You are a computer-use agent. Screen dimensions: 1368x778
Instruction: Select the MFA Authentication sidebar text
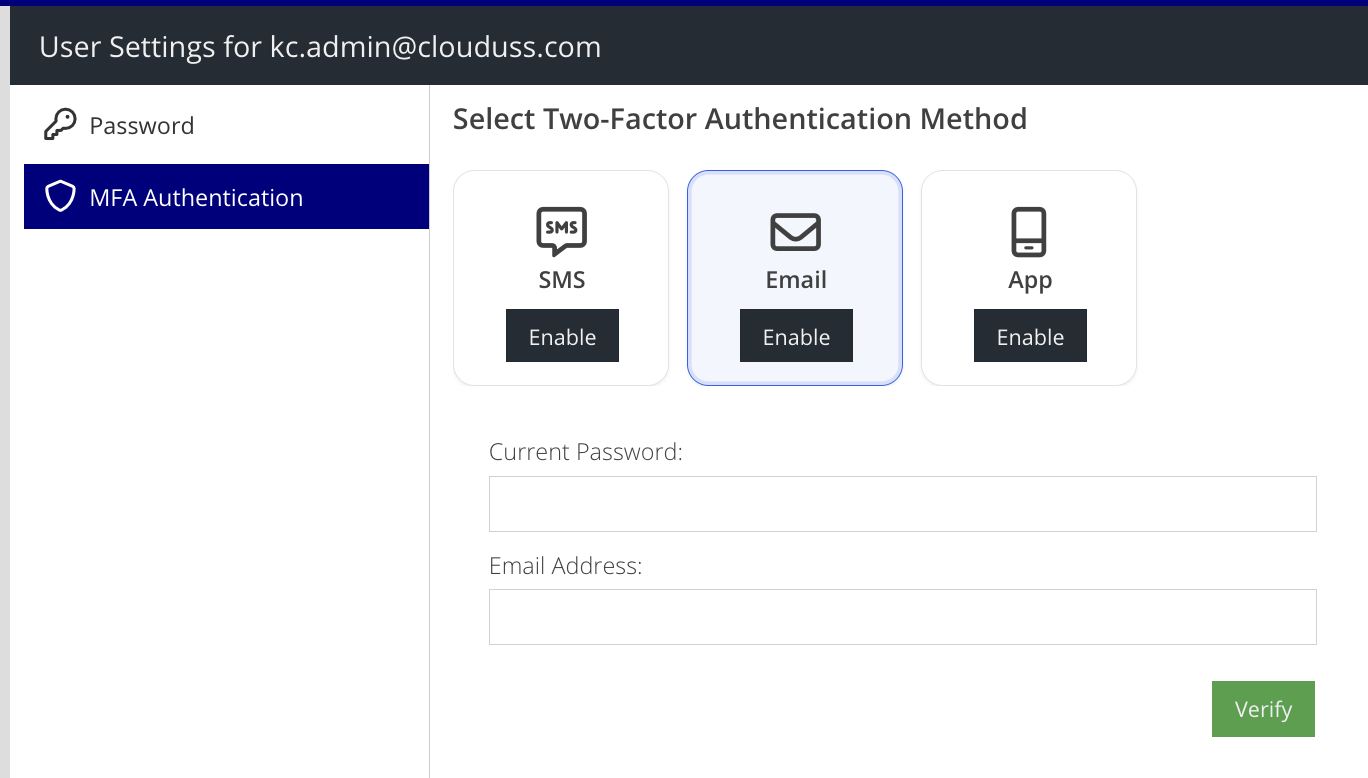tap(196, 198)
